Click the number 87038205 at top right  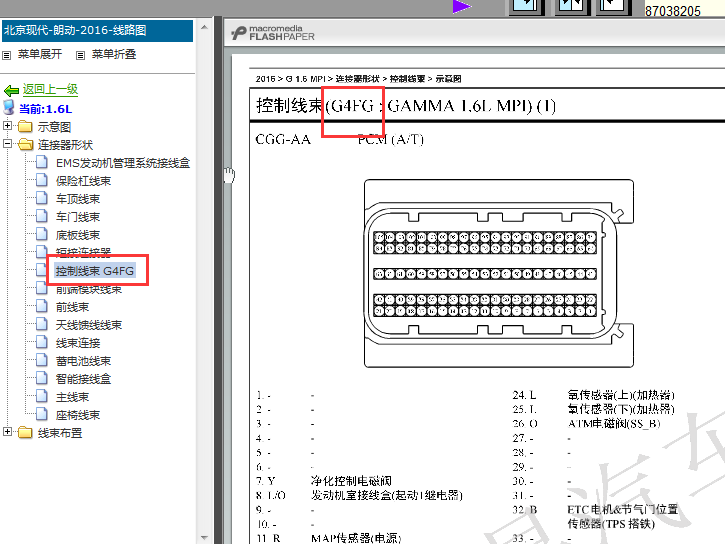pyautogui.click(x=673, y=11)
